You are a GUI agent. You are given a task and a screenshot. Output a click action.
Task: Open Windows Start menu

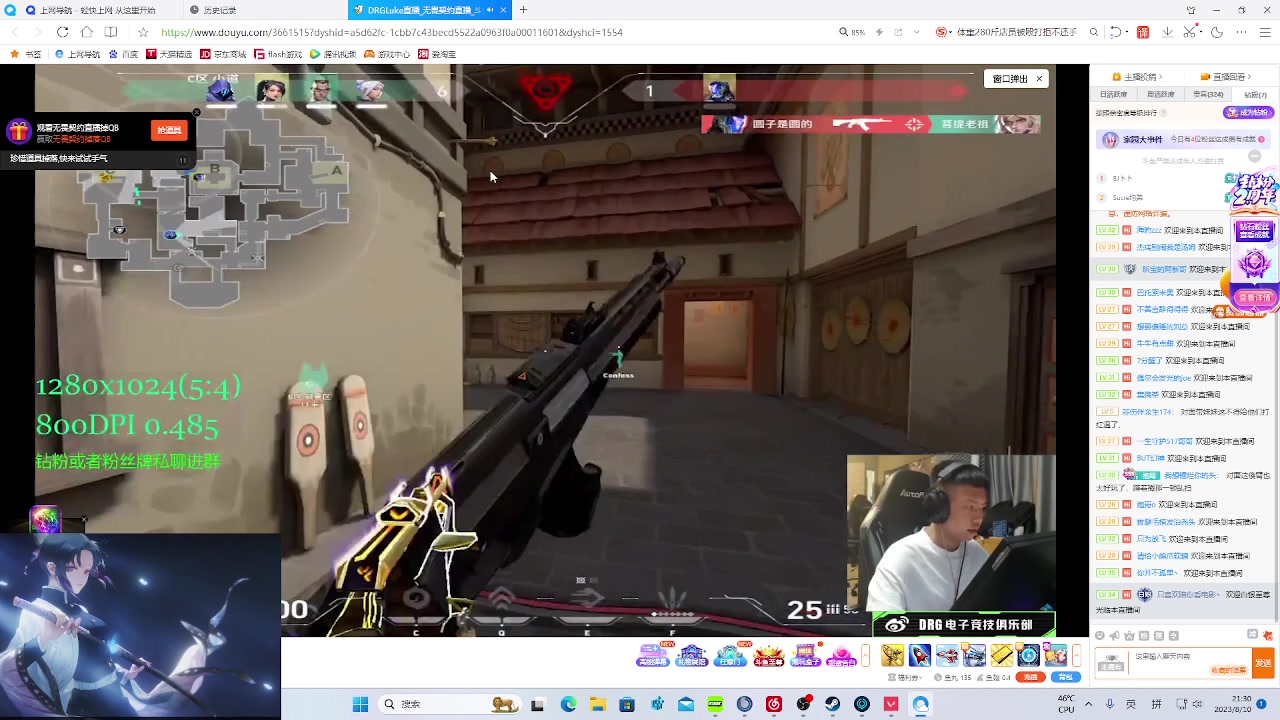360,704
